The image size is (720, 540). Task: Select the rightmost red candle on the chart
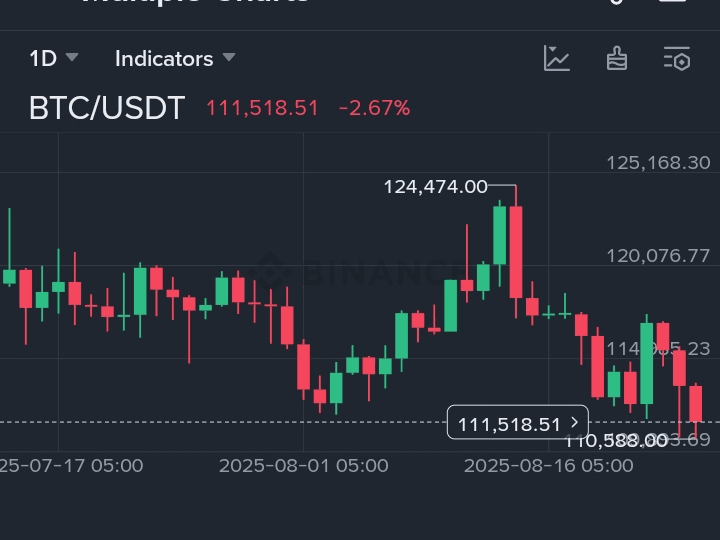click(x=696, y=404)
